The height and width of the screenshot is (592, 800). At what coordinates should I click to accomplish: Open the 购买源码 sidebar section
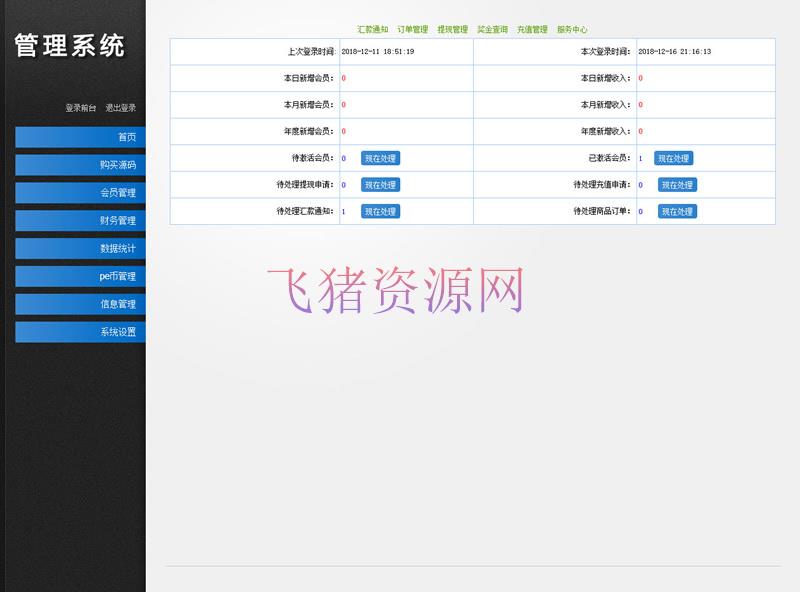80,165
